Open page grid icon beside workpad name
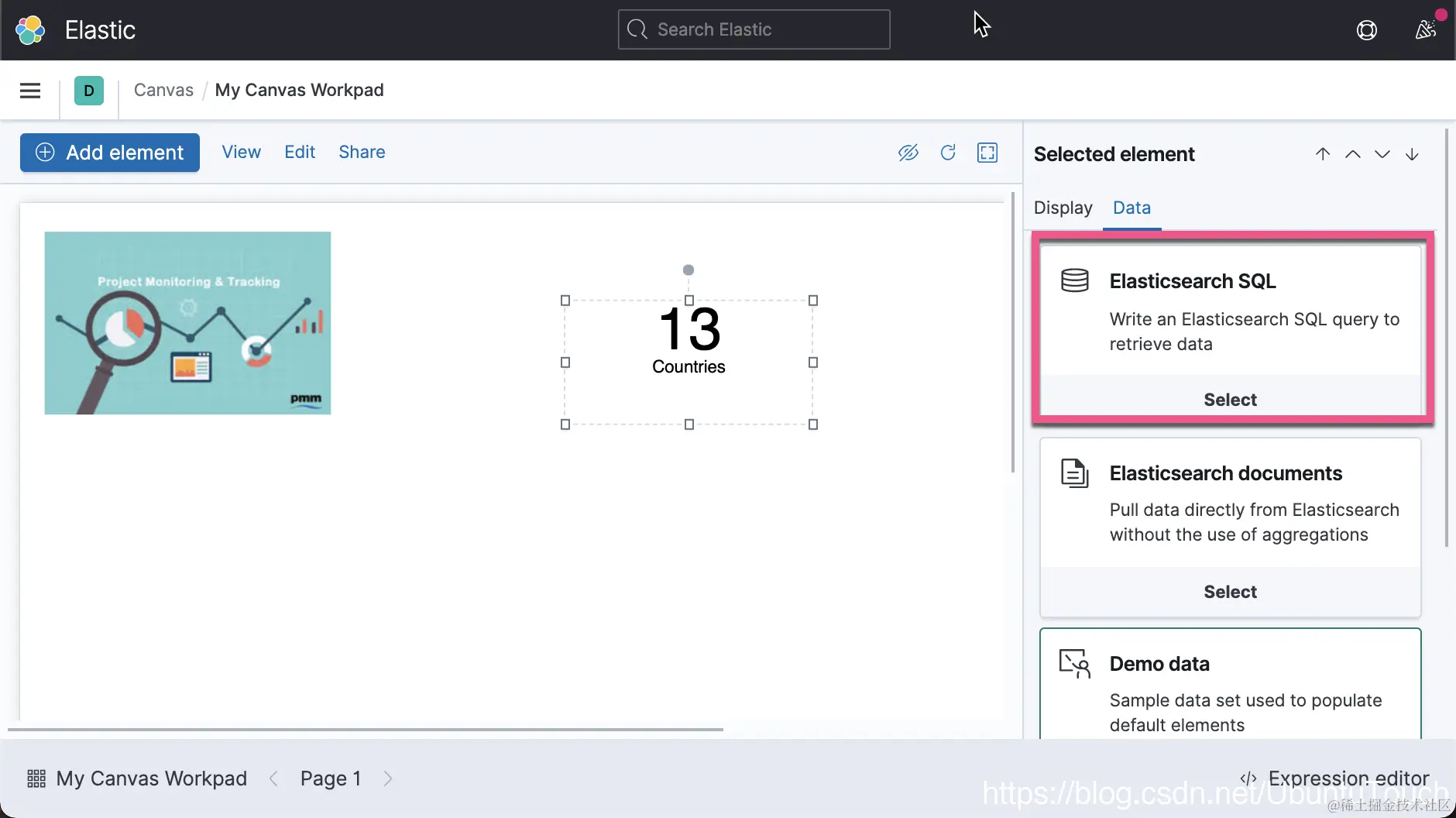The height and width of the screenshot is (818, 1456). [x=36, y=778]
